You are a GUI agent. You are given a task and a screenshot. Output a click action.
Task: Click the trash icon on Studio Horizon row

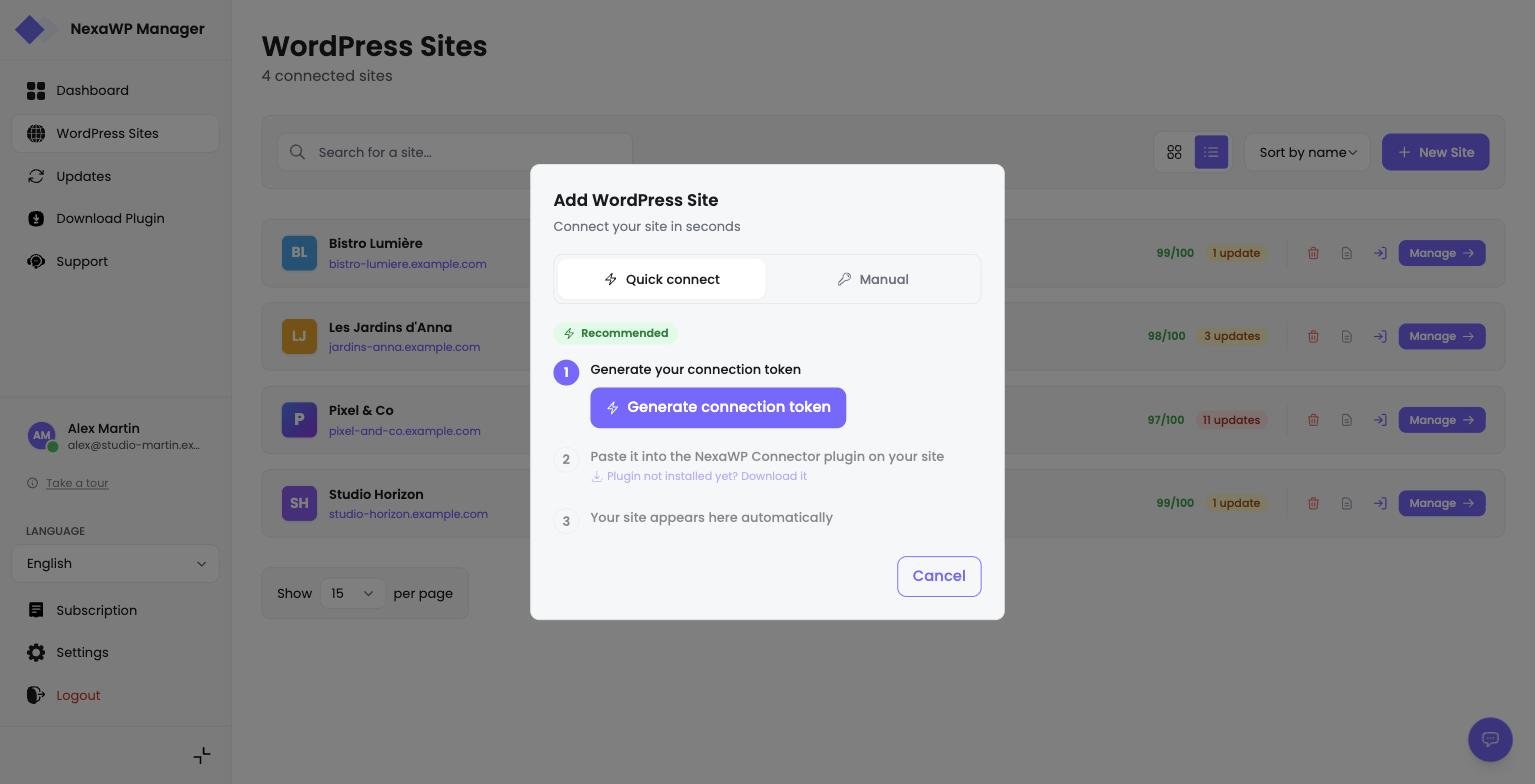[1313, 503]
